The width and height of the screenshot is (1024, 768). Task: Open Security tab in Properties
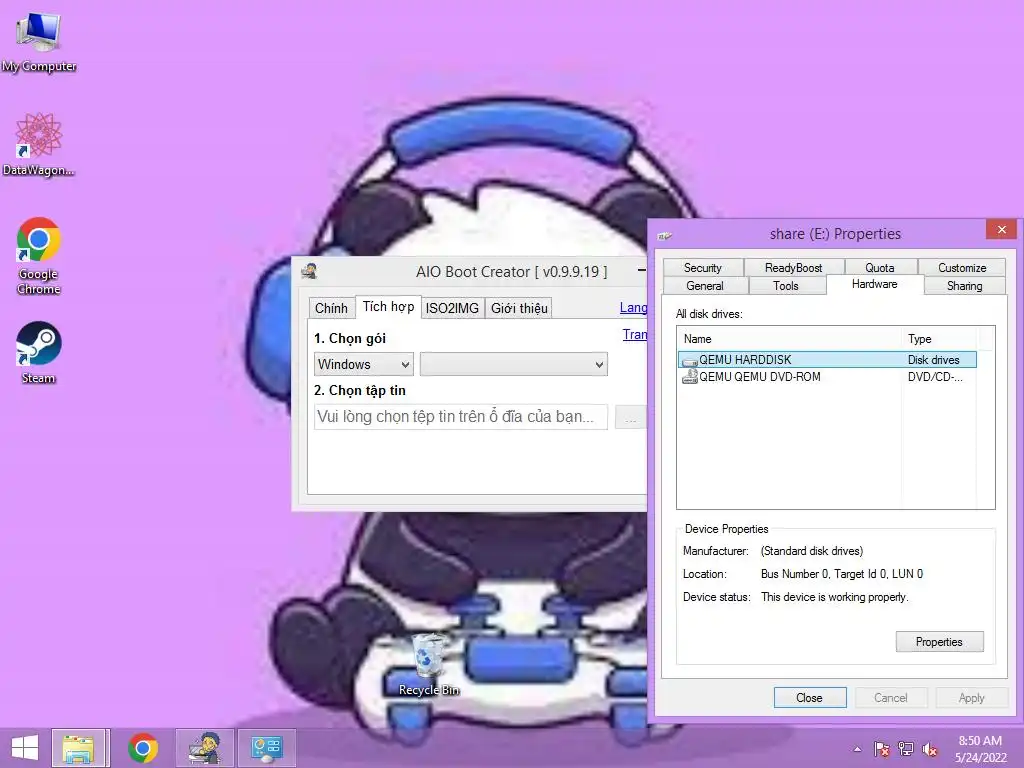[703, 268]
